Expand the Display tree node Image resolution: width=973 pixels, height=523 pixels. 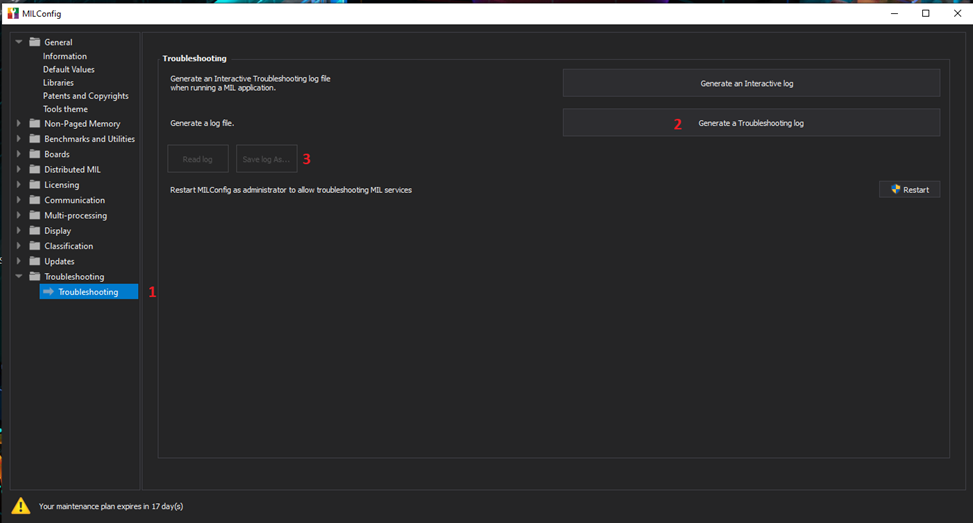[x=19, y=231]
